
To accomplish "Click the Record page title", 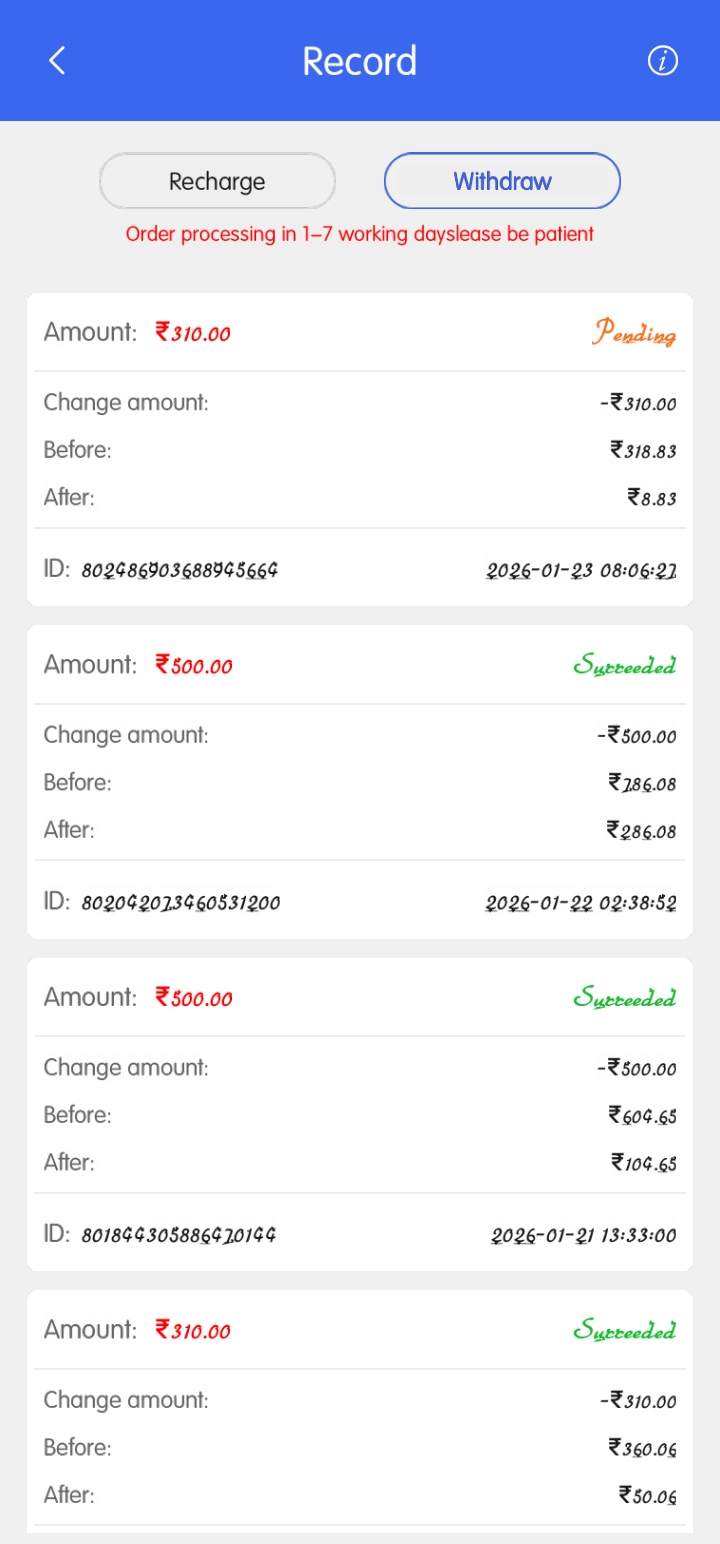I will [359, 61].
